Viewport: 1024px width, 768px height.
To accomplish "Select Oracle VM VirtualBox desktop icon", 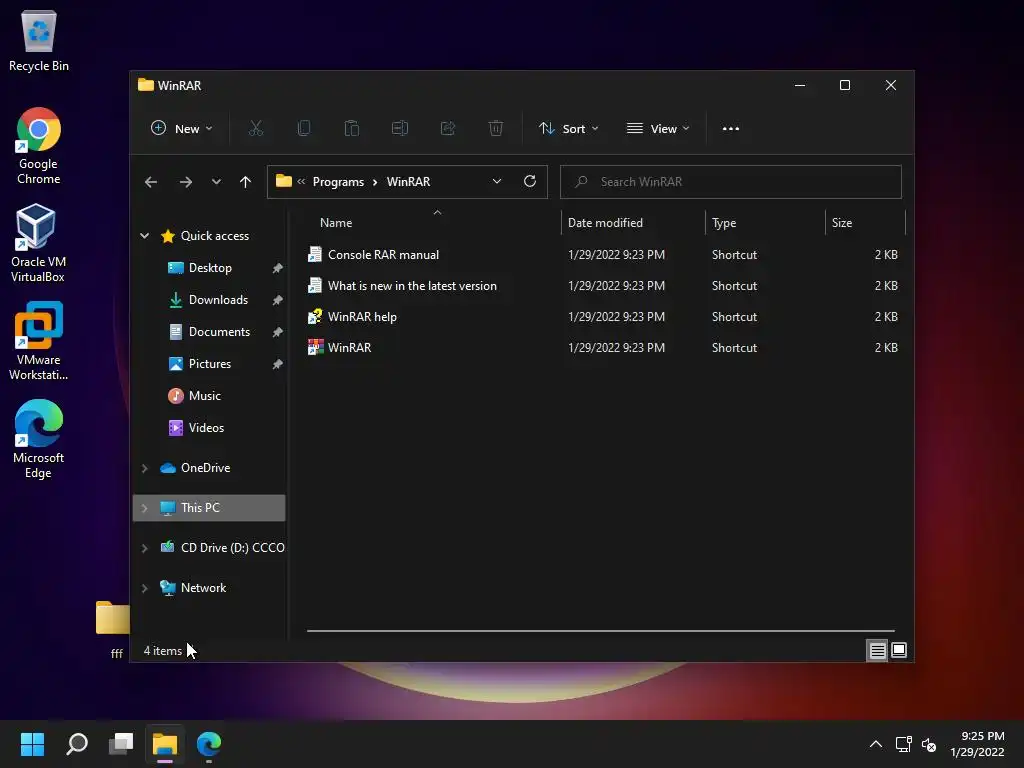I will pyautogui.click(x=38, y=243).
